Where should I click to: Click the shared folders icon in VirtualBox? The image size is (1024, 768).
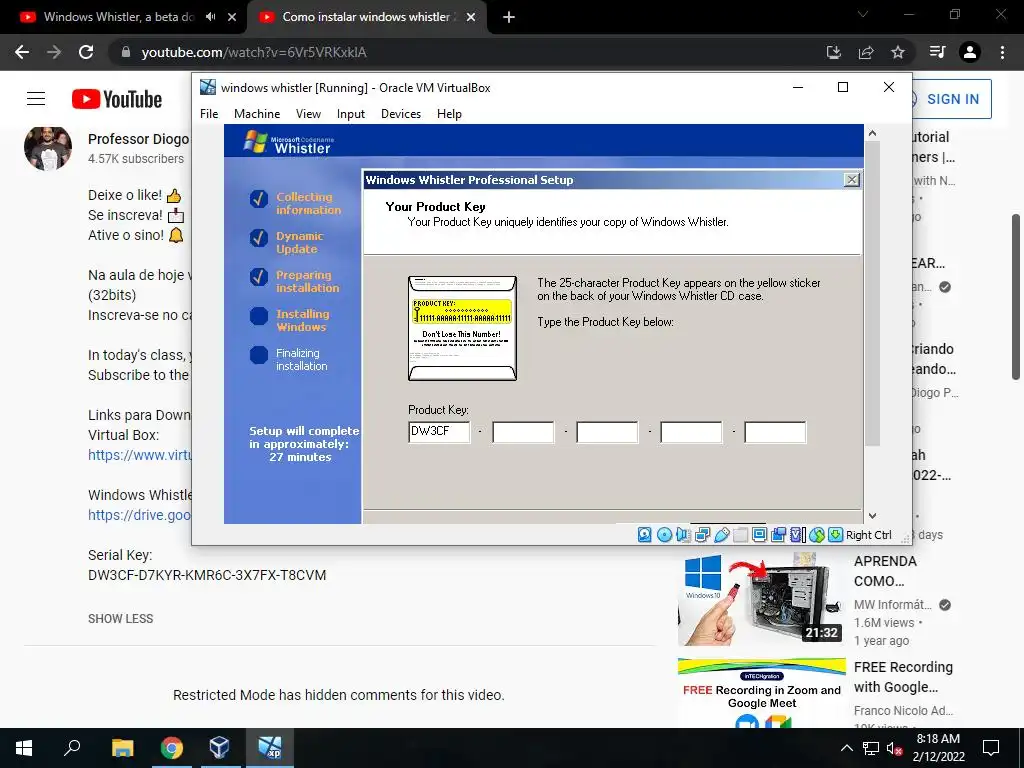click(x=741, y=535)
